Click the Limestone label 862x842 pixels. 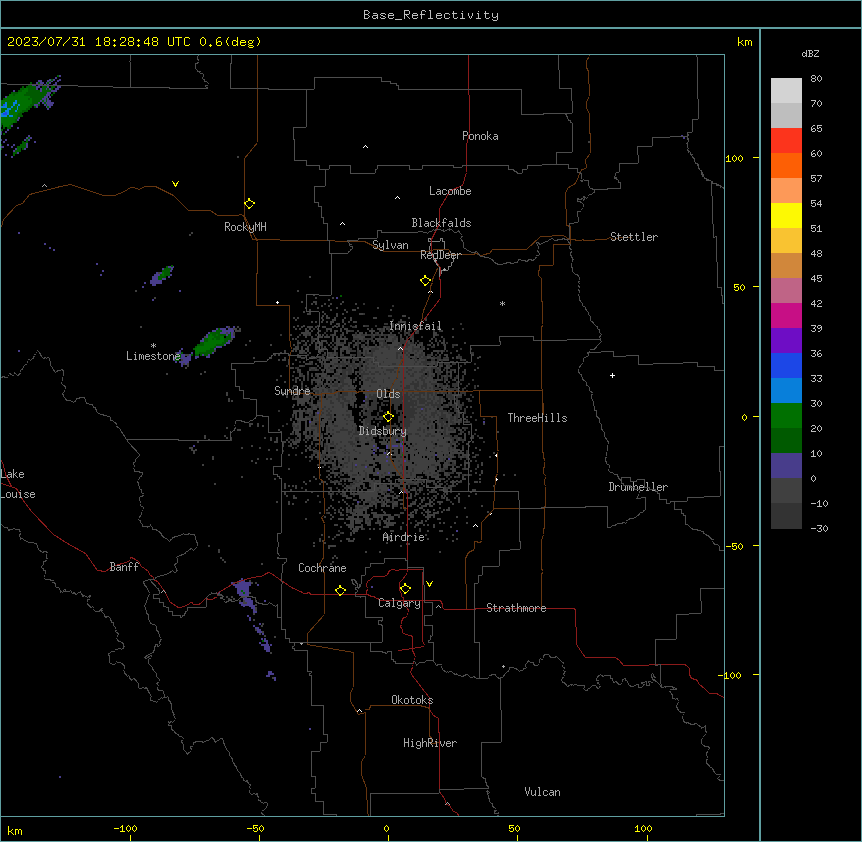tap(153, 356)
